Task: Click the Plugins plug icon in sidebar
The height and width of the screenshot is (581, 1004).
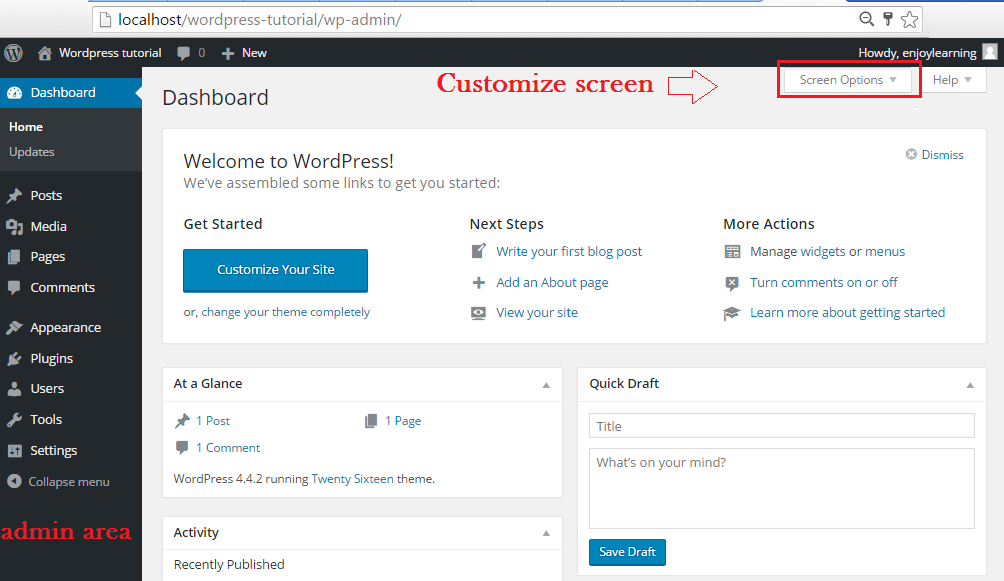Action: 14,359
